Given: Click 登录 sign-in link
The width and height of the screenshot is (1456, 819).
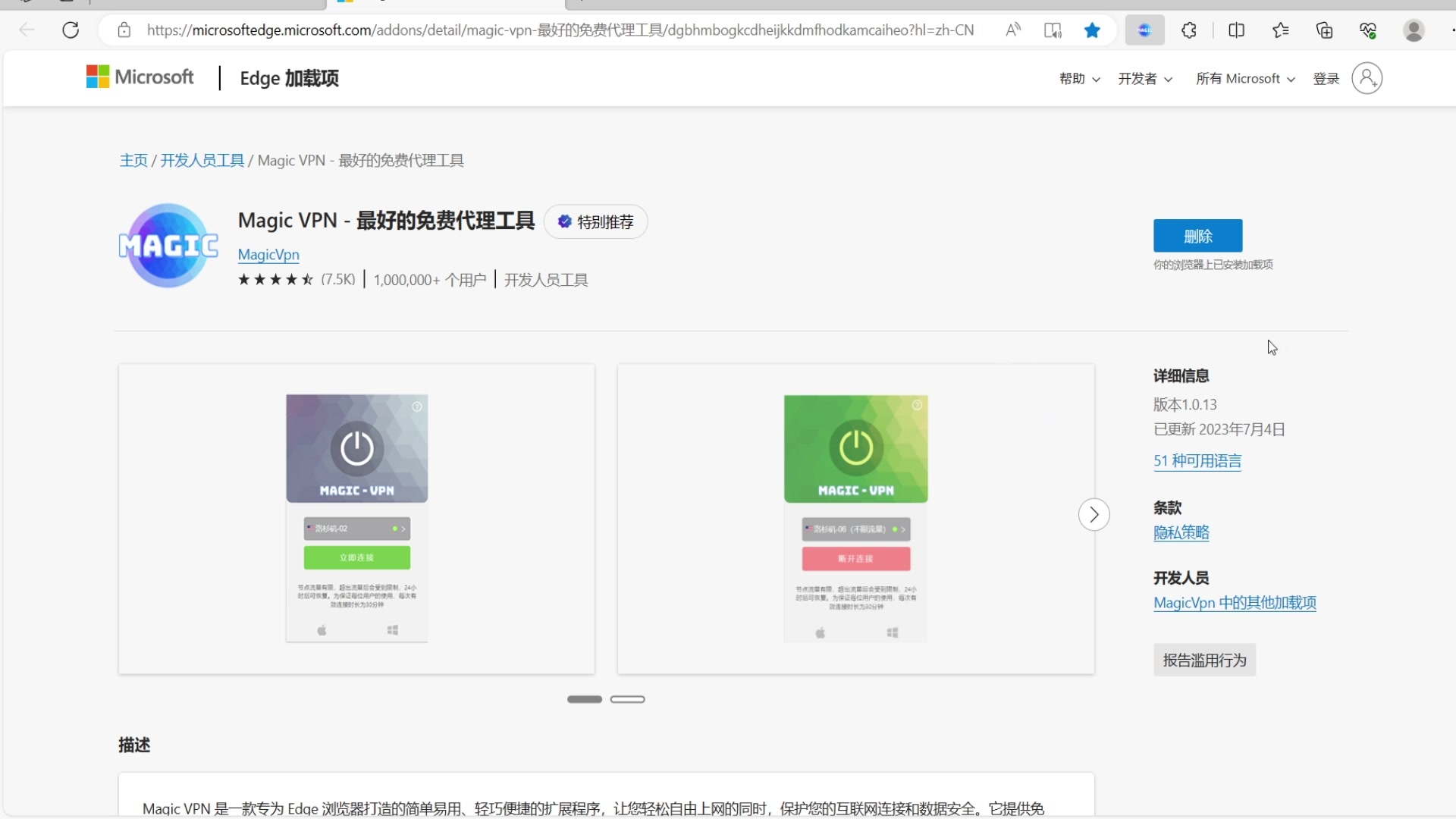Looking at the screenshot, I should tap(1326, 79).
